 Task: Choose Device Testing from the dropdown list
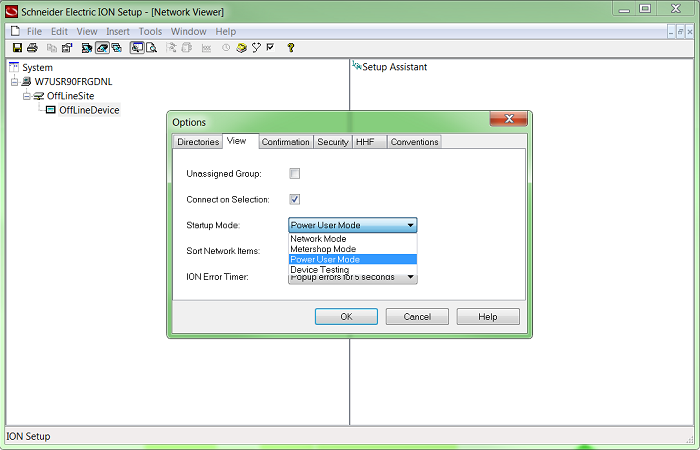(353, 269)
